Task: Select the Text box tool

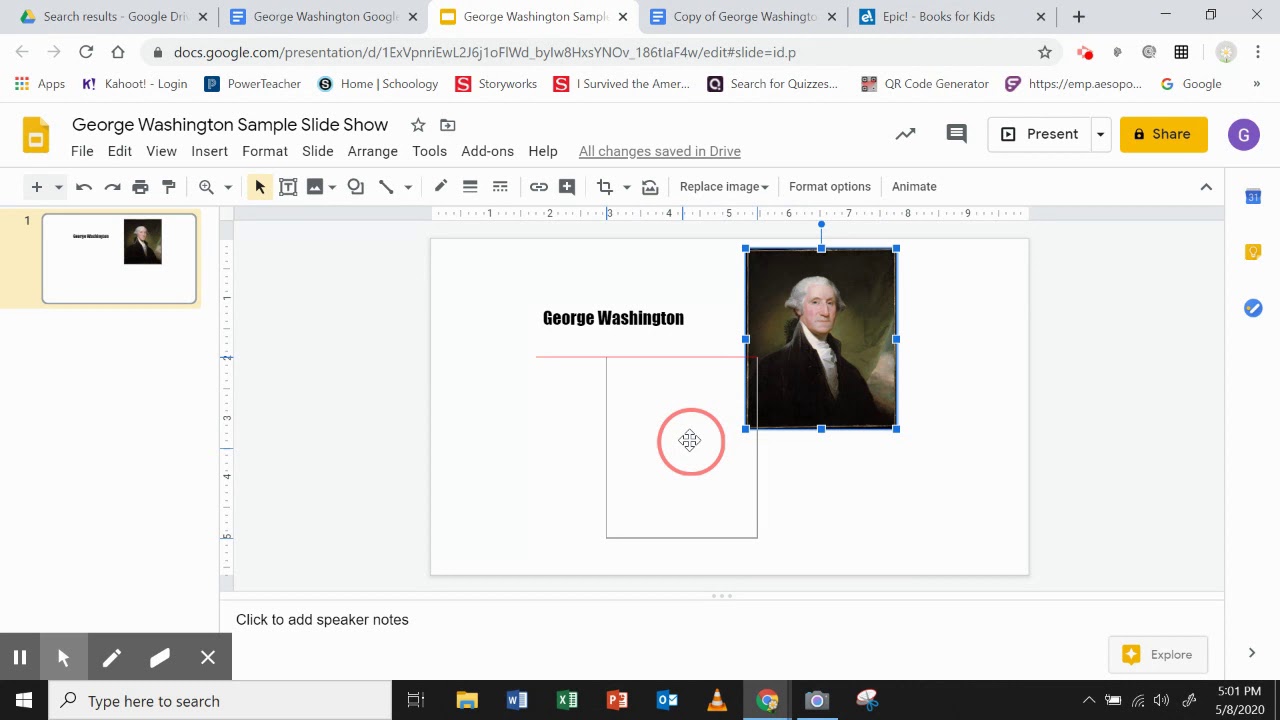Action: coord(288,187)
